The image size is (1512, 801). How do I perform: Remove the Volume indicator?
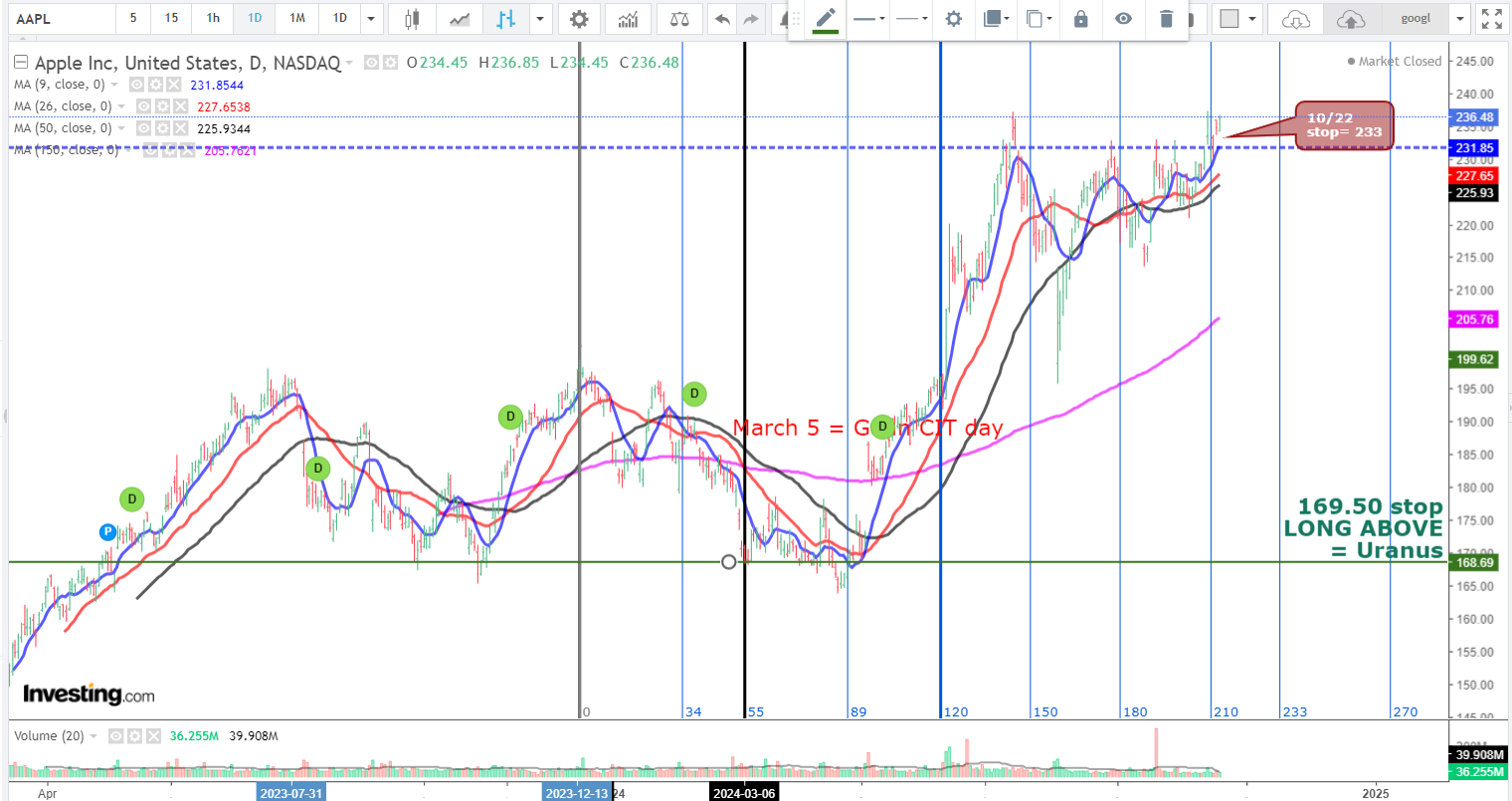pos(153,736)
